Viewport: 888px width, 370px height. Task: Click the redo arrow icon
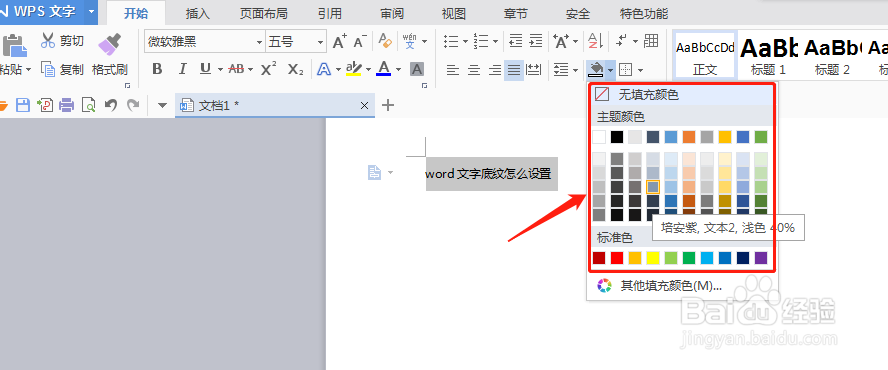[133, 105]
